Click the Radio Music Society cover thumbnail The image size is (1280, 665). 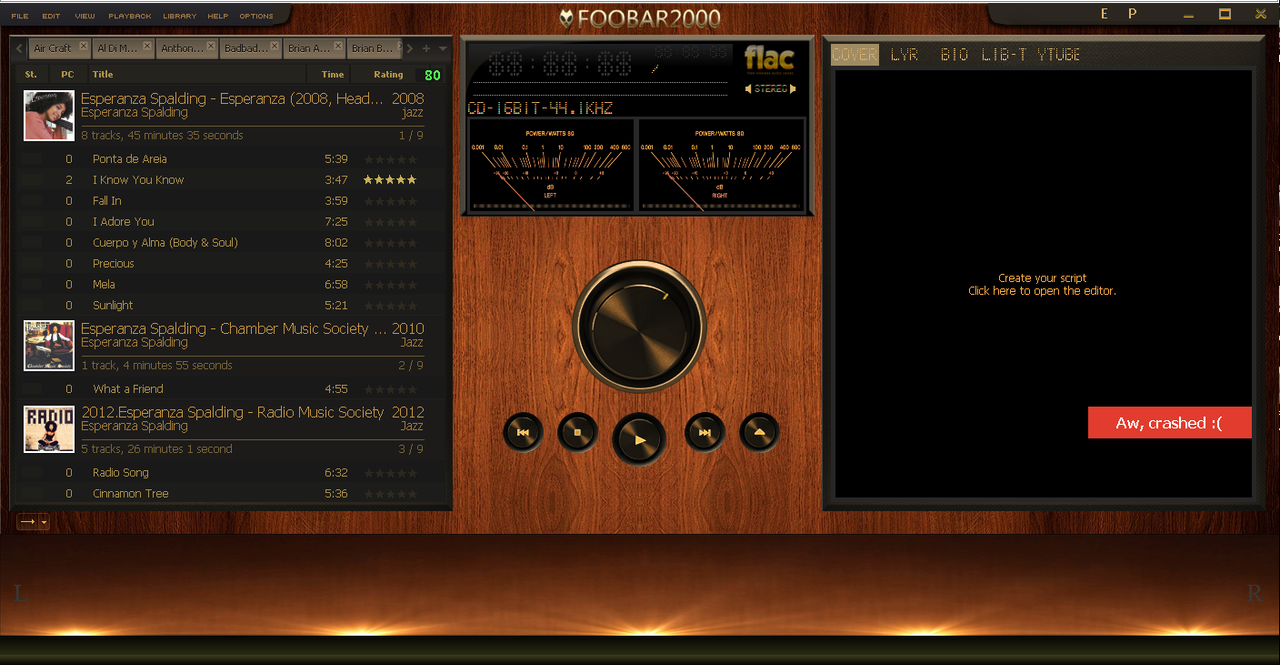pyautogui.click(x=49, y=429)
